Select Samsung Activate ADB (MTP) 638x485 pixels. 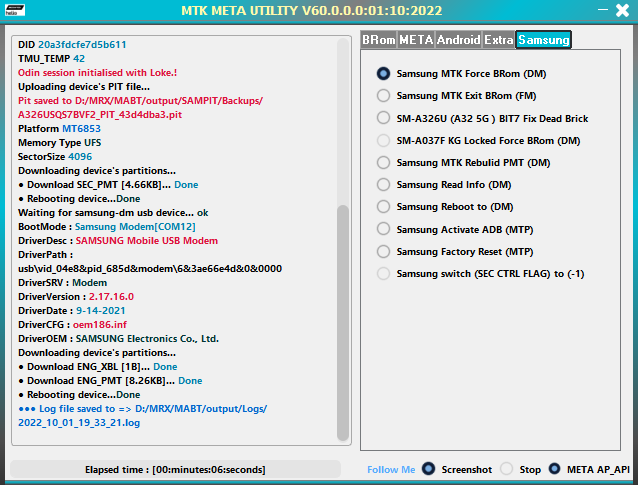[x=455, y=229]
